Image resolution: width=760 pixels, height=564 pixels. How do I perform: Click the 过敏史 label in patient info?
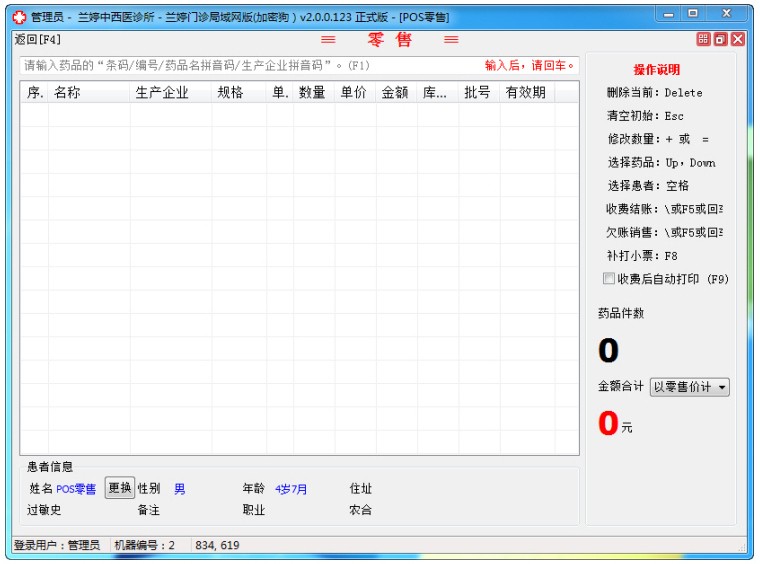[44, 510]
